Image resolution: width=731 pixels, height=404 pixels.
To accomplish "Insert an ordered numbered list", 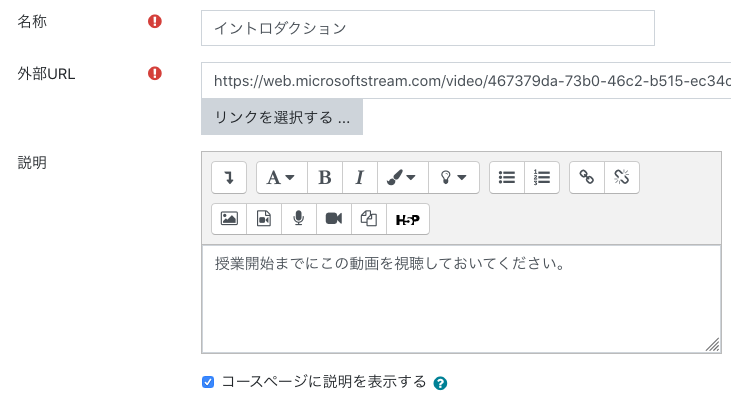I will click(542, 178).
